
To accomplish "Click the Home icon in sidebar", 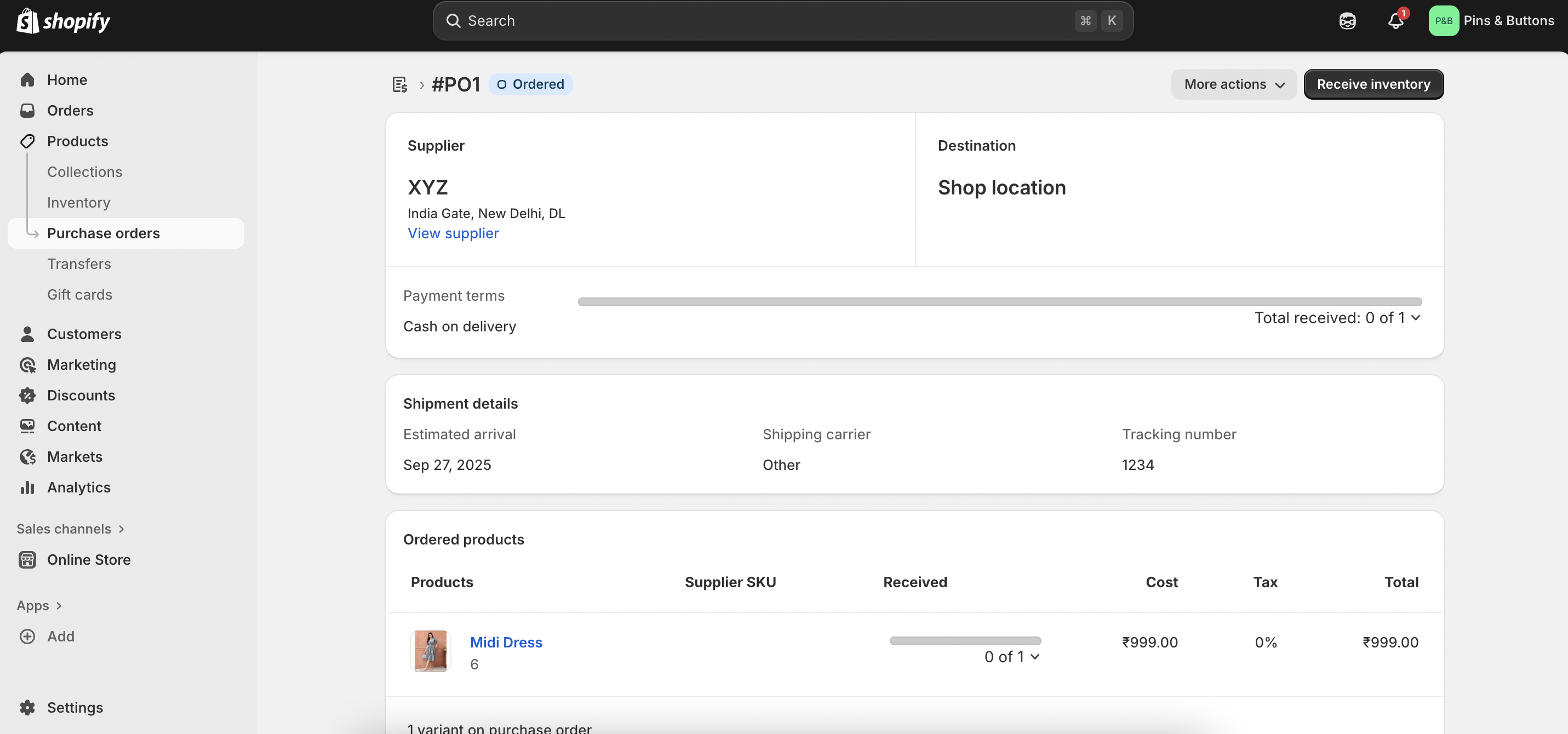I will tap(27, 80).
